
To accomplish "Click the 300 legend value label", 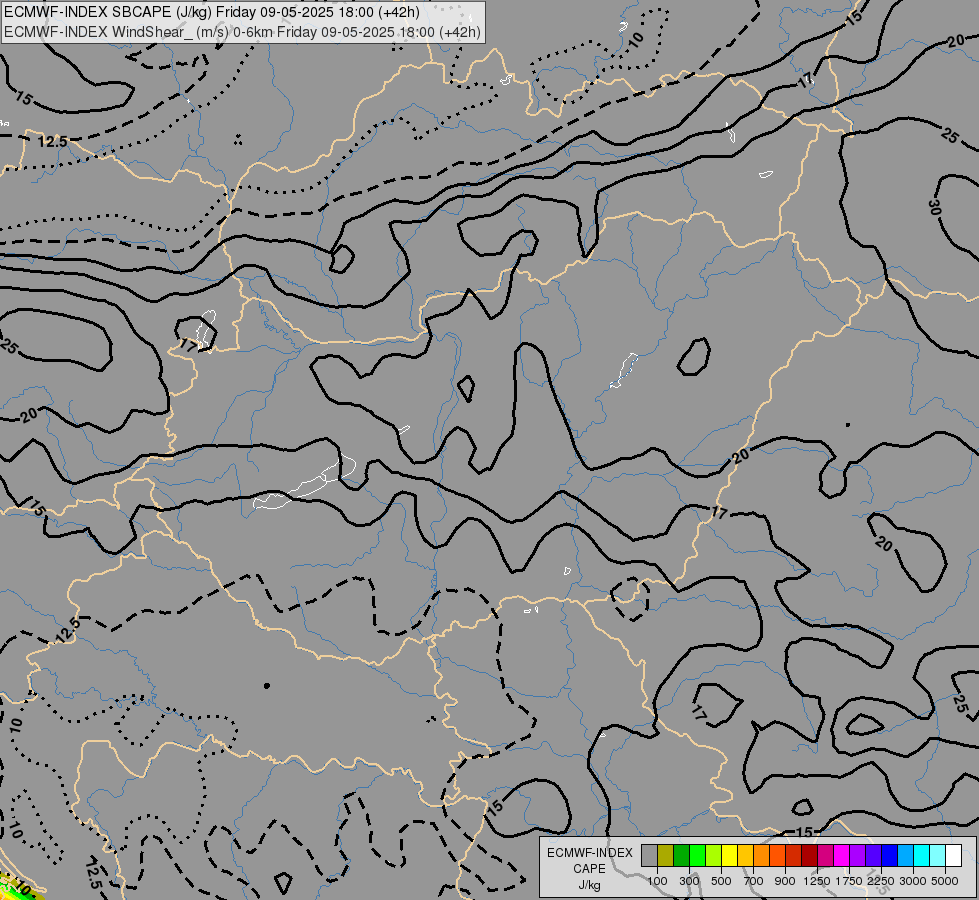I will pos(689,881).
